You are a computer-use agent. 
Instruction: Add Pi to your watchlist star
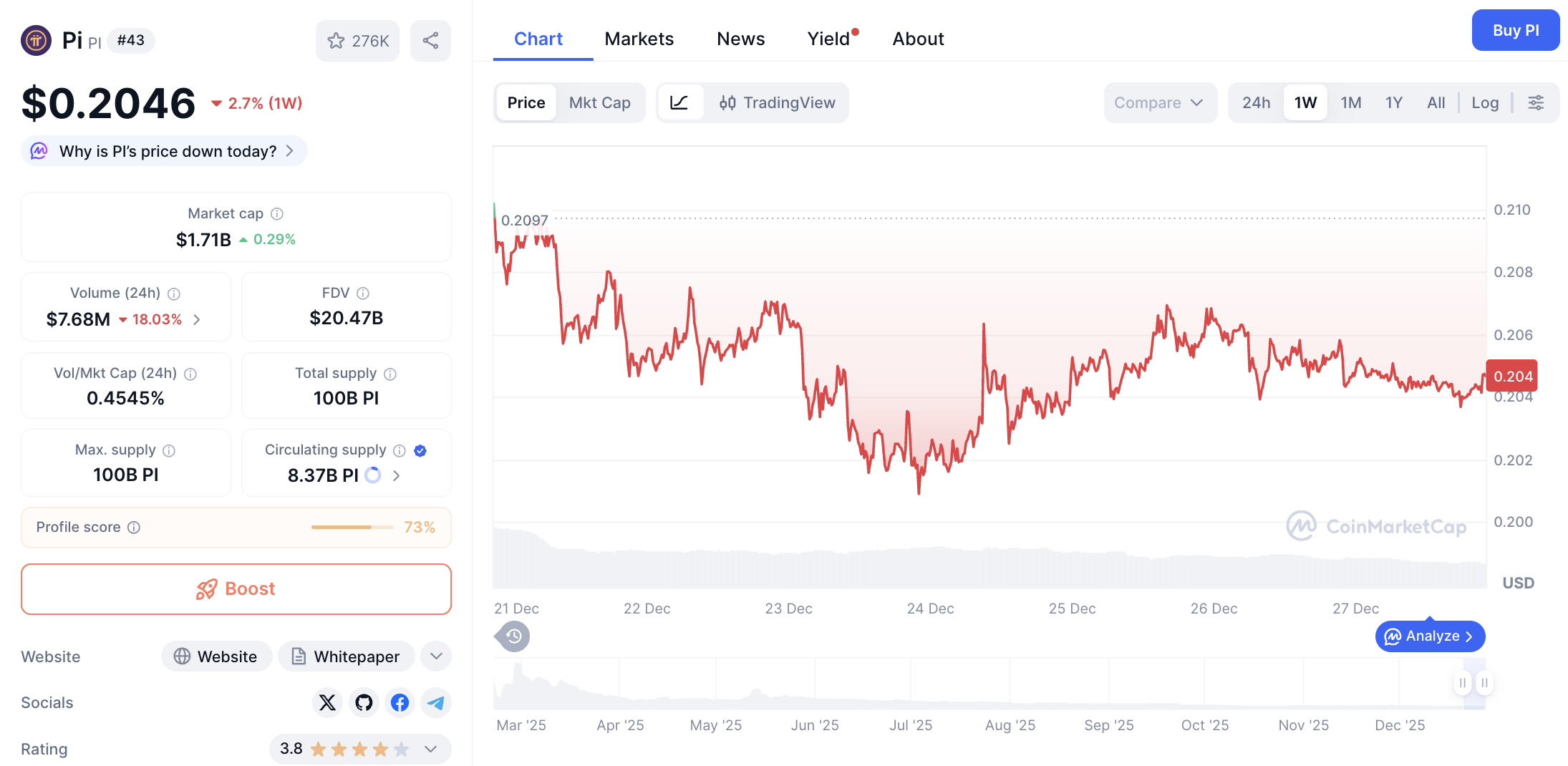point(337,41)
